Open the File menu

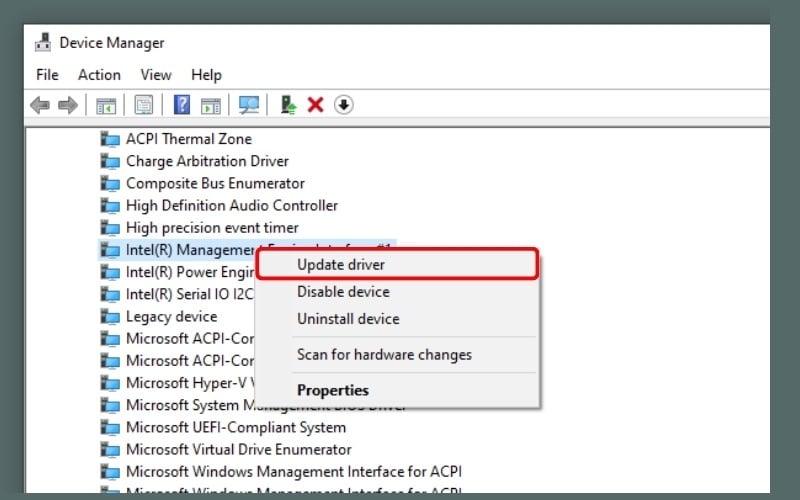coord(47,75)
